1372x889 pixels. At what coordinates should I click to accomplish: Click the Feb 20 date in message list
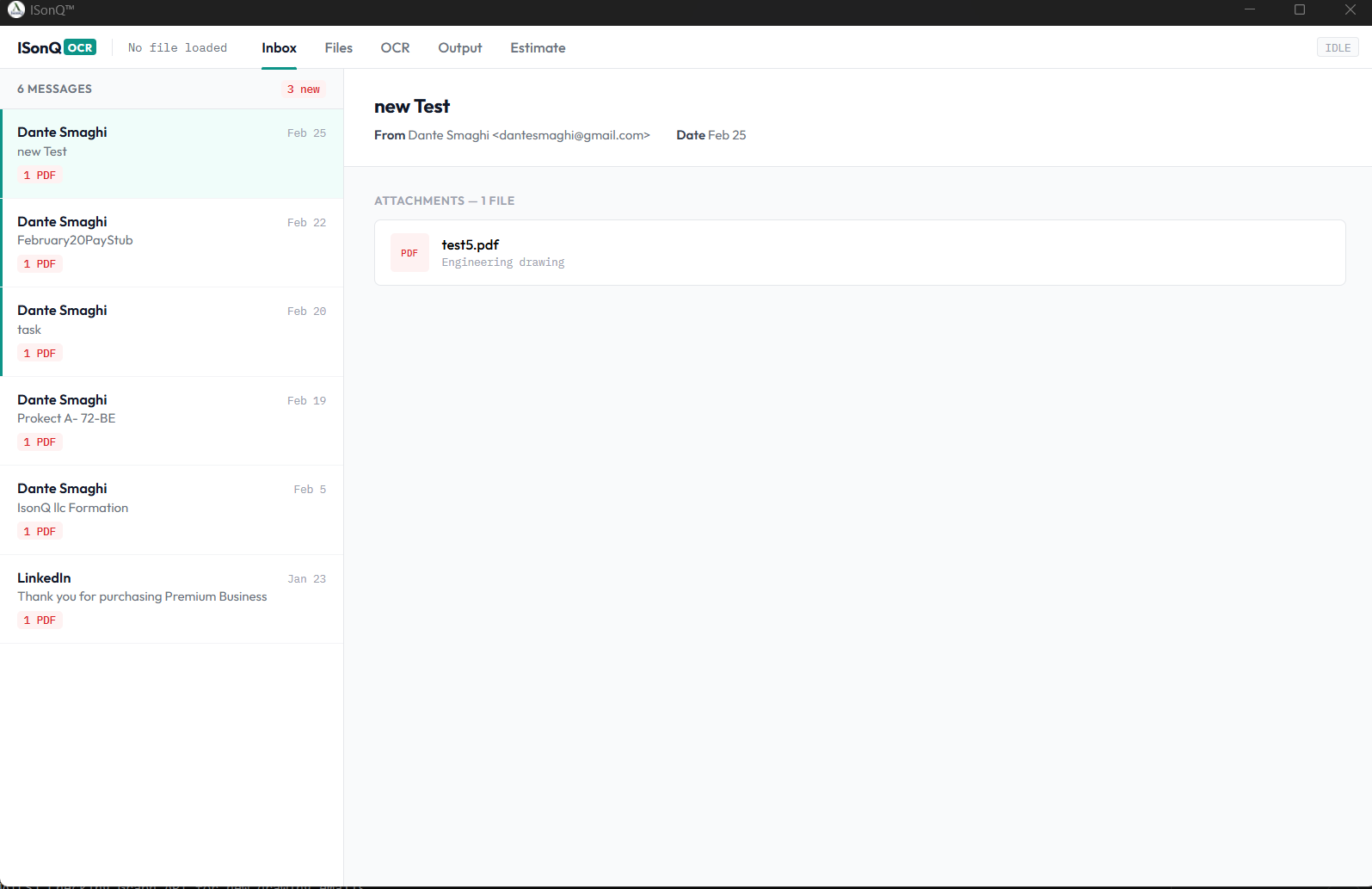tap(307, 312)
